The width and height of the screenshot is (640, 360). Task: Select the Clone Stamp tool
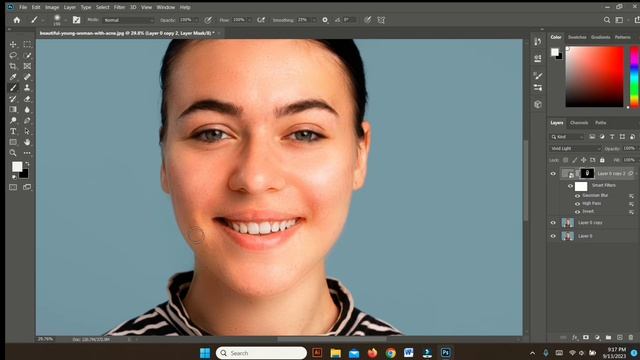[27, 88]
